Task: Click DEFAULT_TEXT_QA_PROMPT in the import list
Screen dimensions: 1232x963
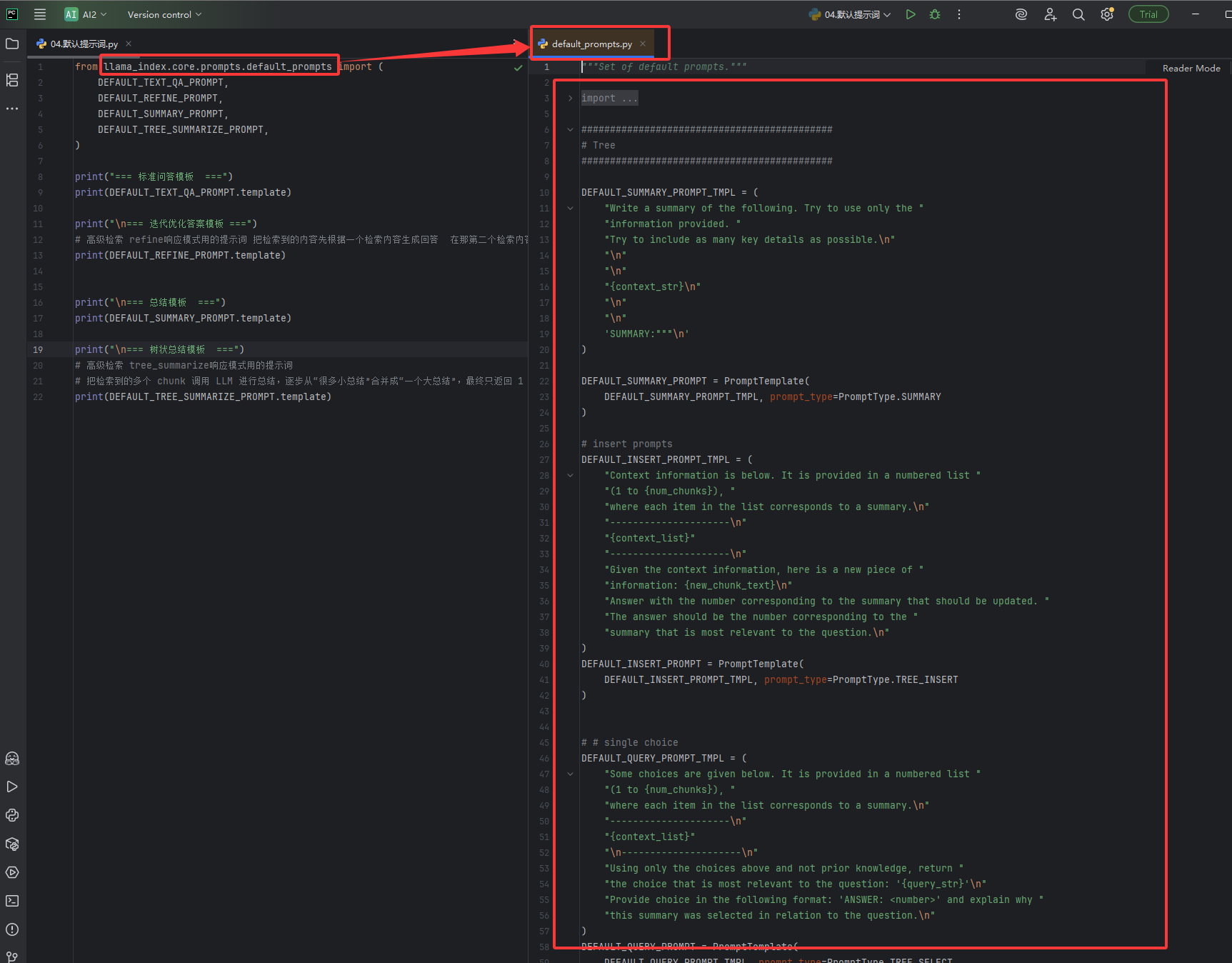Action: coord(161,82)
